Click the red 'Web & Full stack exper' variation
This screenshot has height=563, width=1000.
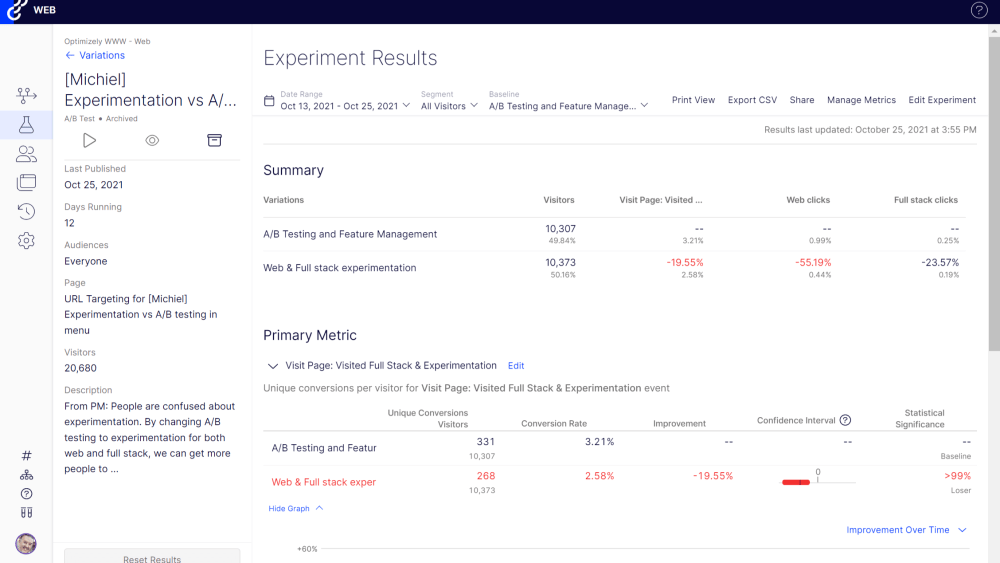(323, 482)
